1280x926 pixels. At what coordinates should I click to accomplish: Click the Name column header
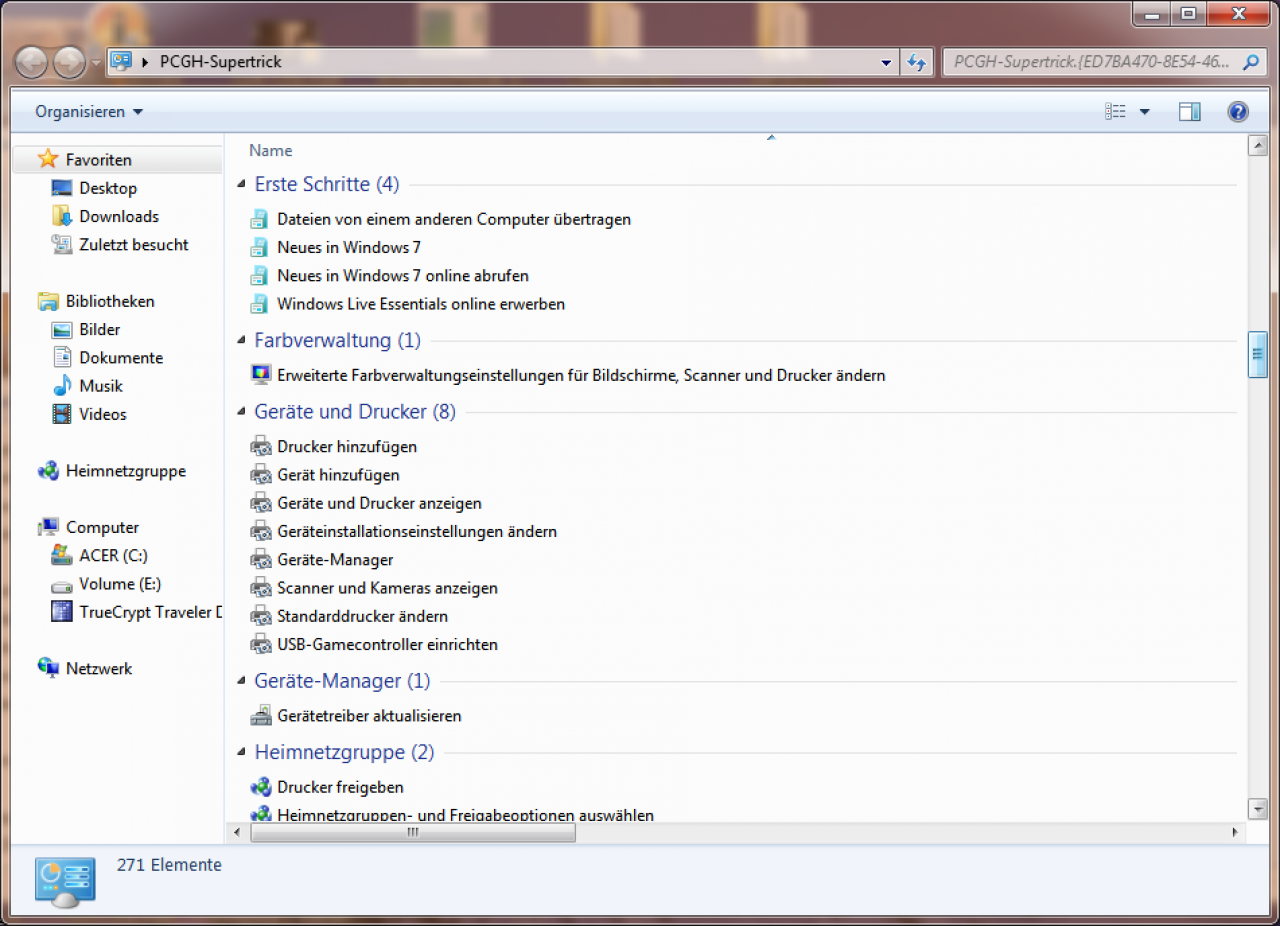tap(271, 150)
